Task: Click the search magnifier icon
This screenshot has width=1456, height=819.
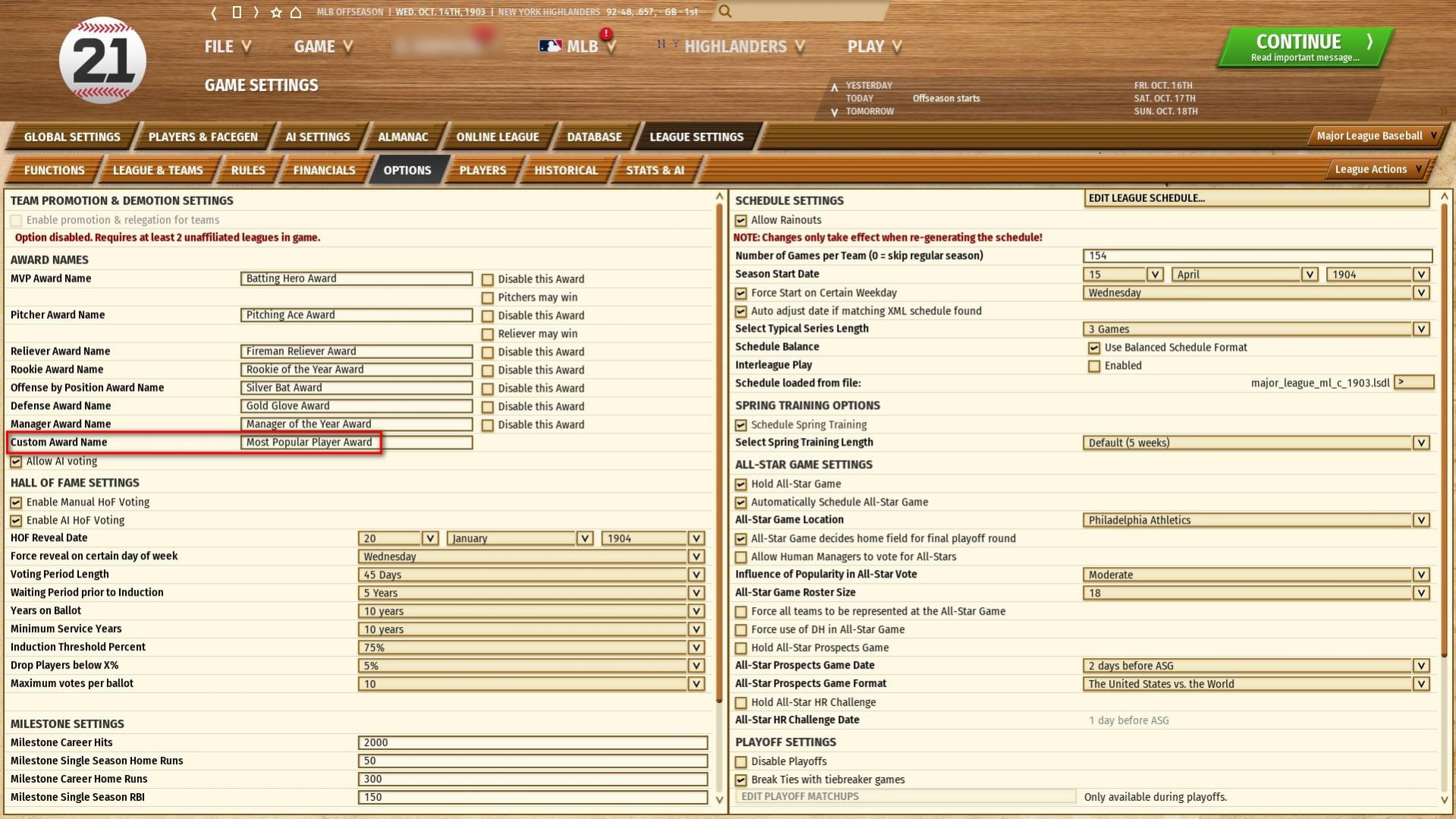Action: click(725, 12)
